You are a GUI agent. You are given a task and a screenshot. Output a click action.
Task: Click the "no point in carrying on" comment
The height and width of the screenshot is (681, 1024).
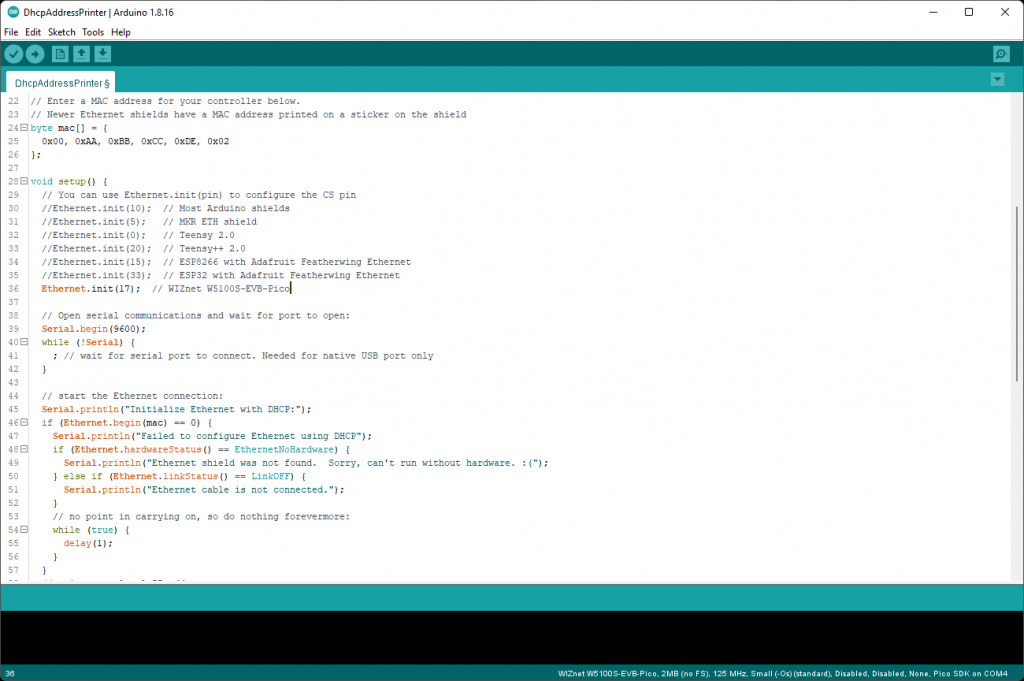pyautogui.click(x=201, y=516)
